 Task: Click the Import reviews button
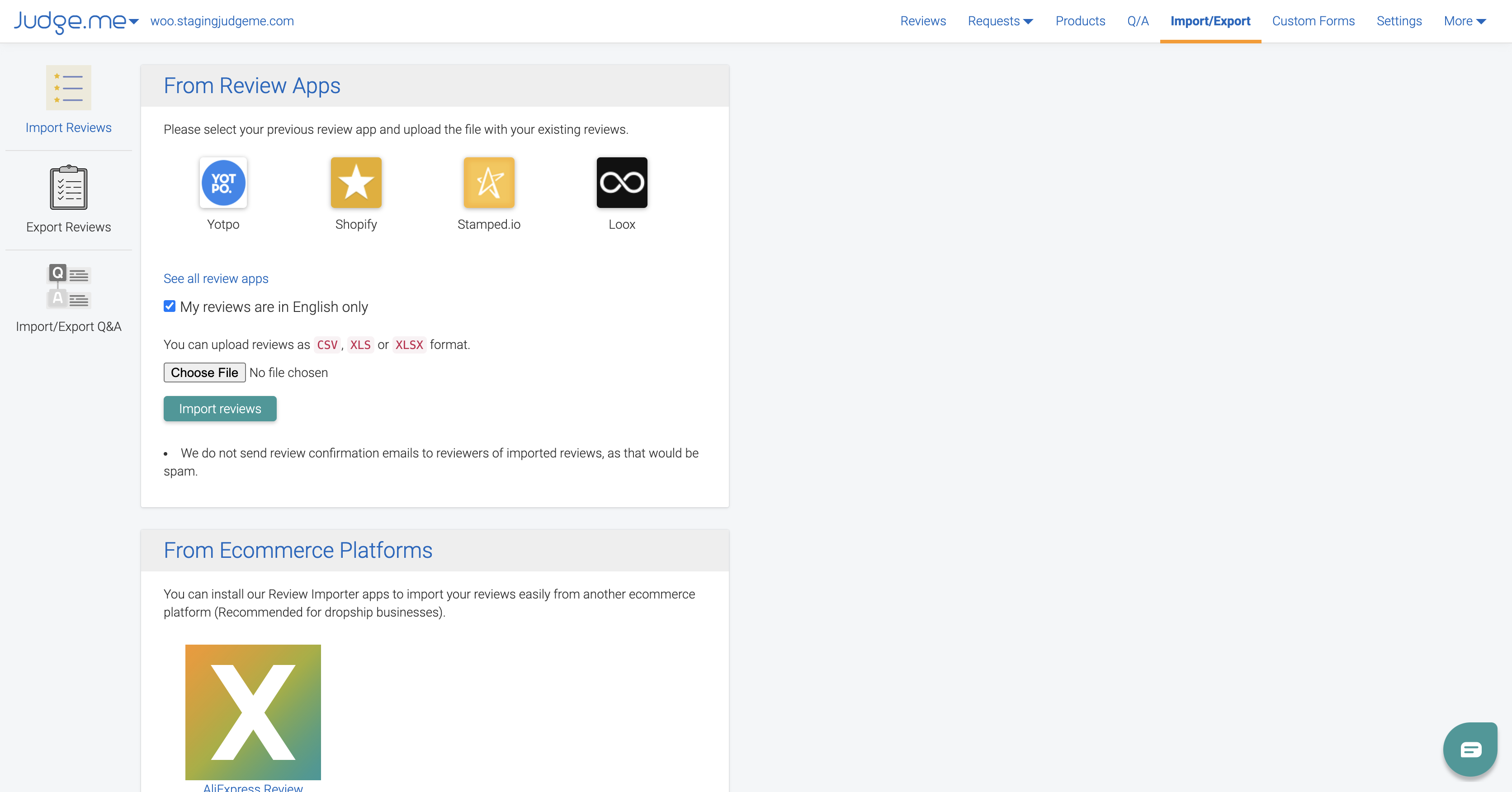220,409
